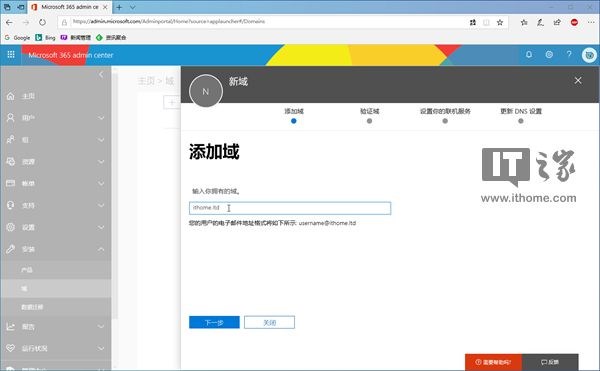The width and height of the screenshot is (600, 371).
Task: Click the 组 groups icon in sidebar
Action: click(10, 140)
